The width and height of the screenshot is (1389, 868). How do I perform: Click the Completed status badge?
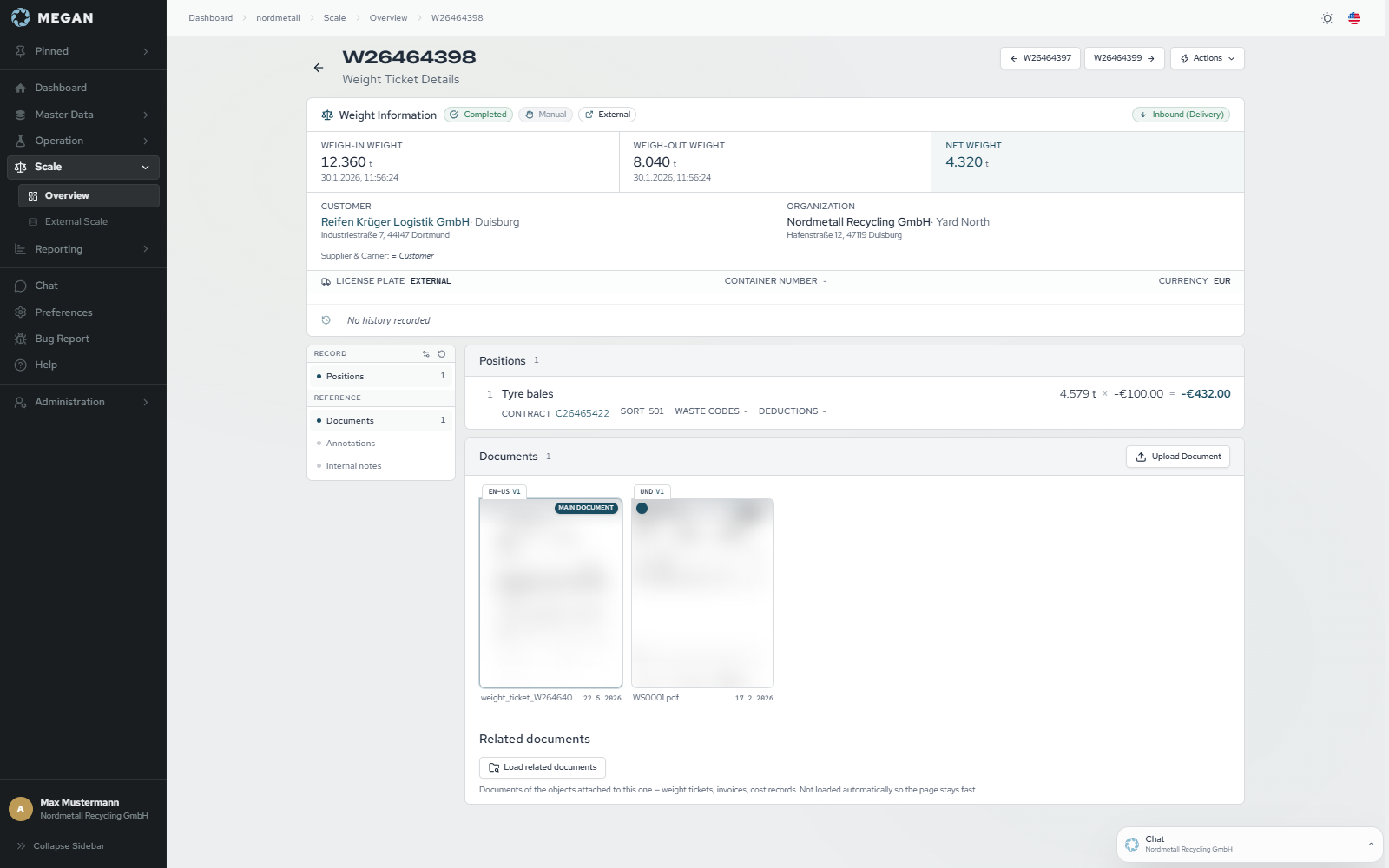(x=478, y=115)
